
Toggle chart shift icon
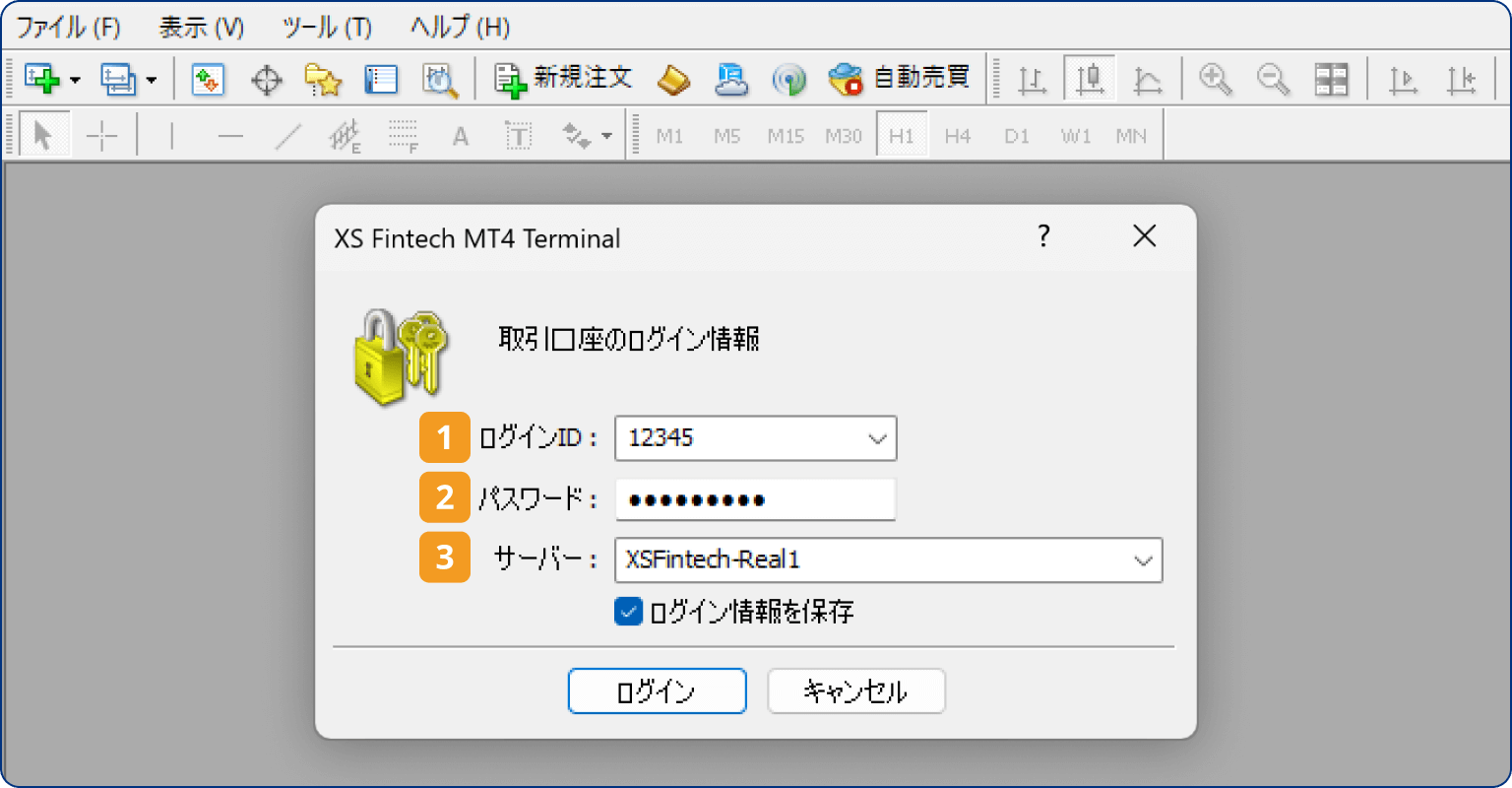click(x=1461, y=79)
